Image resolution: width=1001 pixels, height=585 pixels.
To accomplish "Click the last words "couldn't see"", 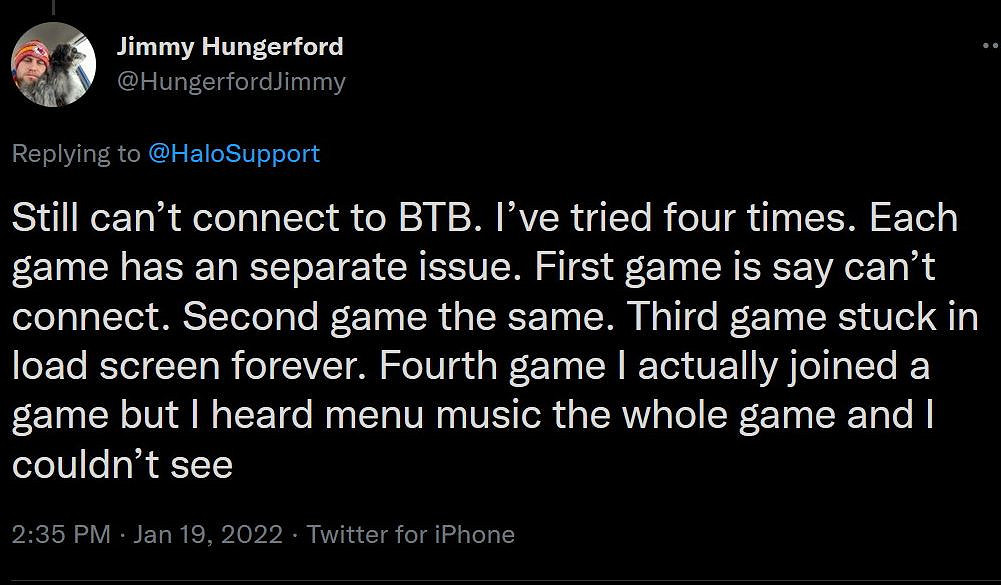I will [x=122, y=463].
